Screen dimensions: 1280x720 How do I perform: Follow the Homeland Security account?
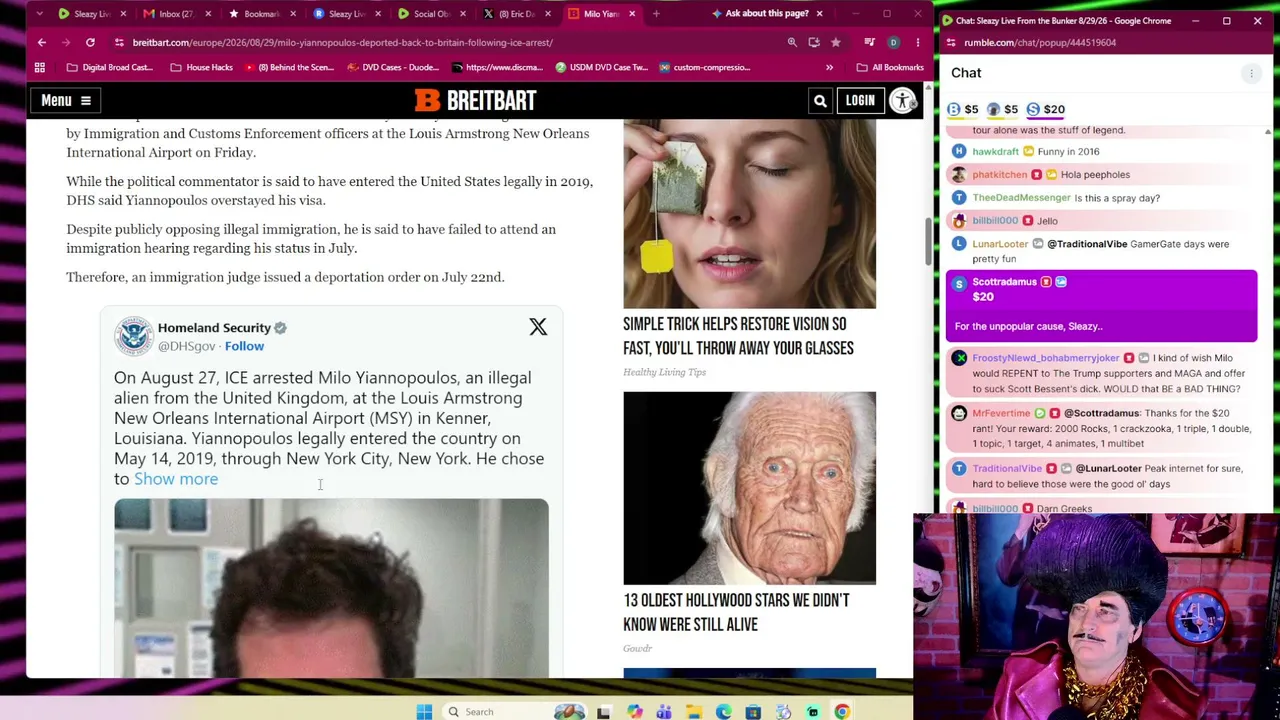[x=244, y=346]
